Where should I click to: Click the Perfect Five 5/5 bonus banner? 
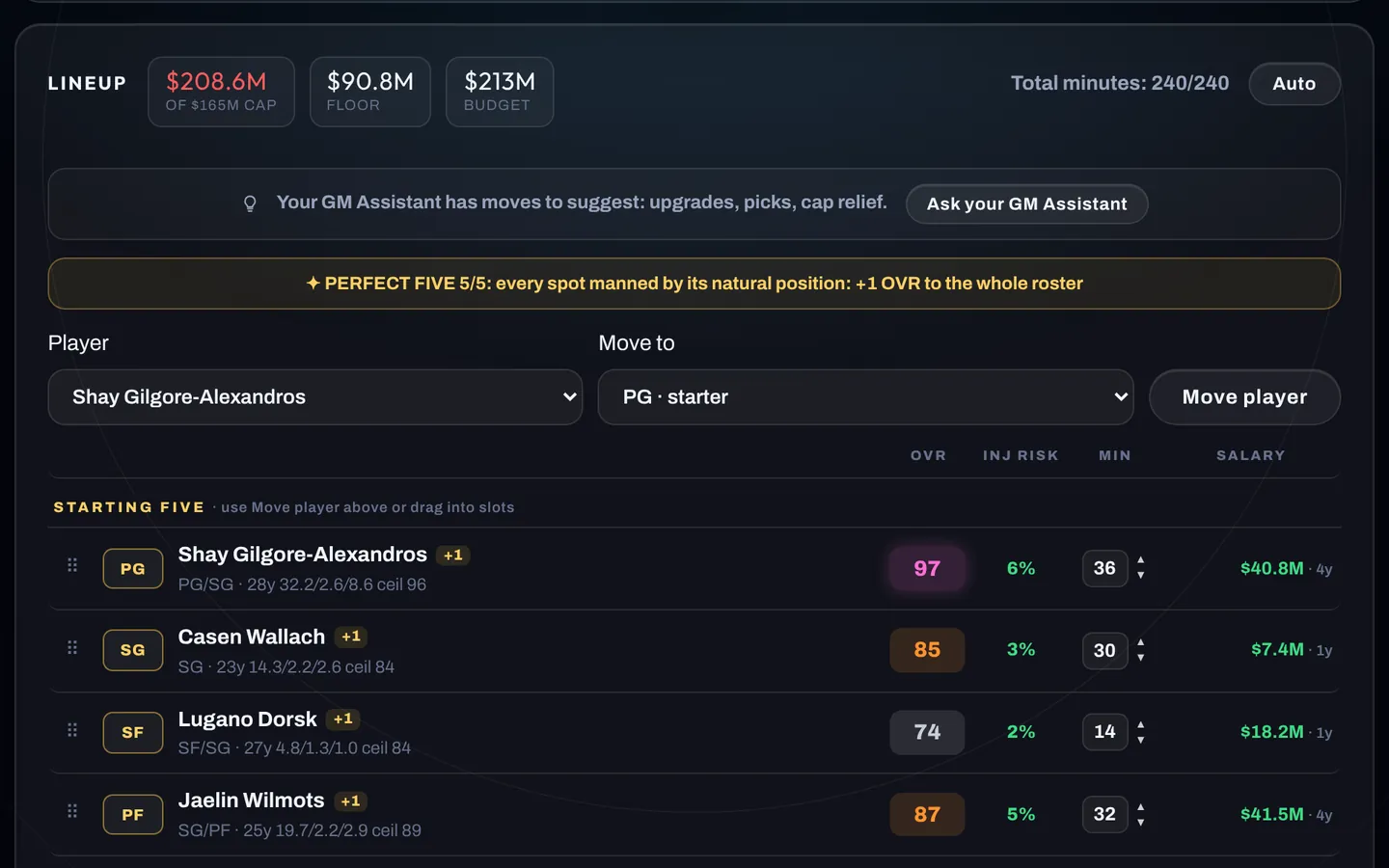(x=694, y=284)
